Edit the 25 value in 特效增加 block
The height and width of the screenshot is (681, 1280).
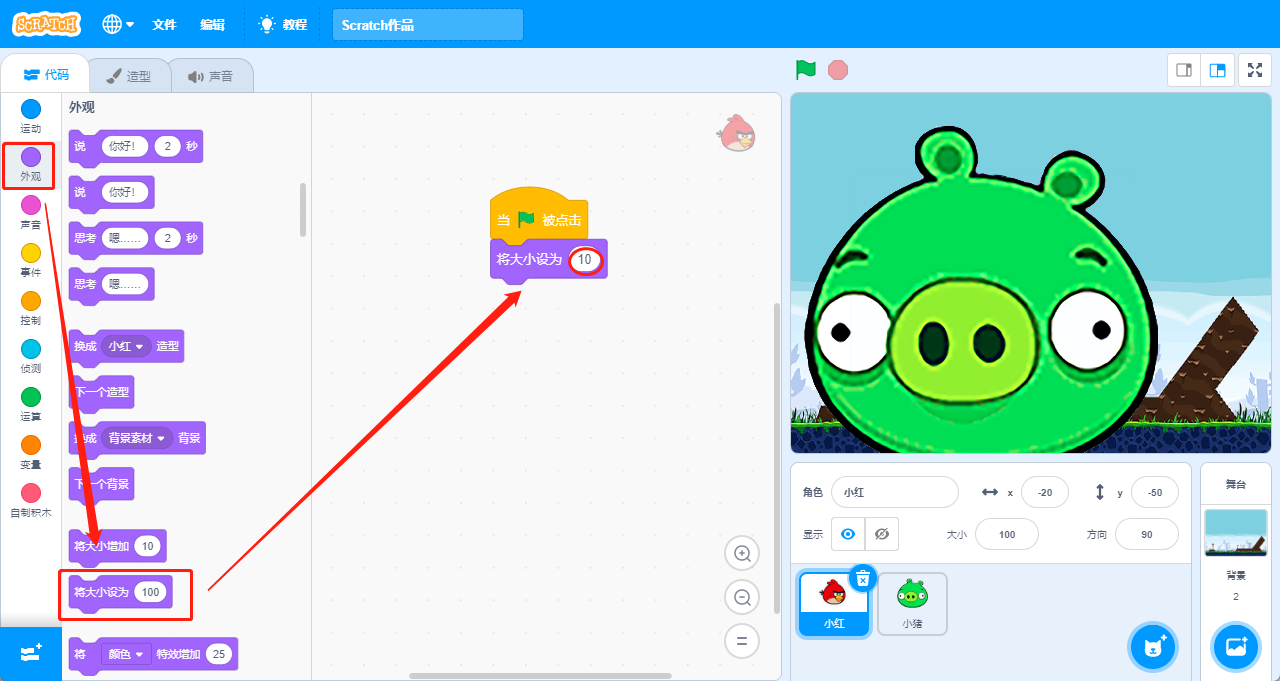(x=219, y=654)
